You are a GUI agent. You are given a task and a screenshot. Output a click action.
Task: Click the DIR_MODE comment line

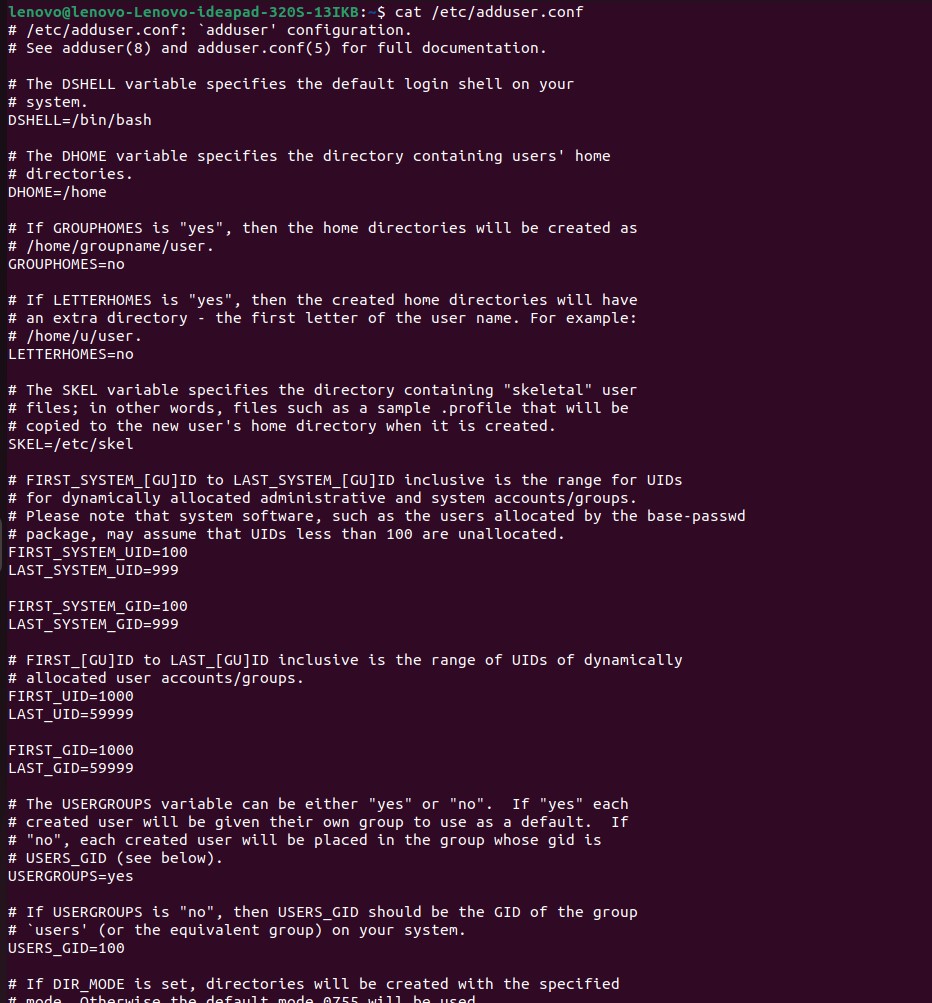point(313,984)
